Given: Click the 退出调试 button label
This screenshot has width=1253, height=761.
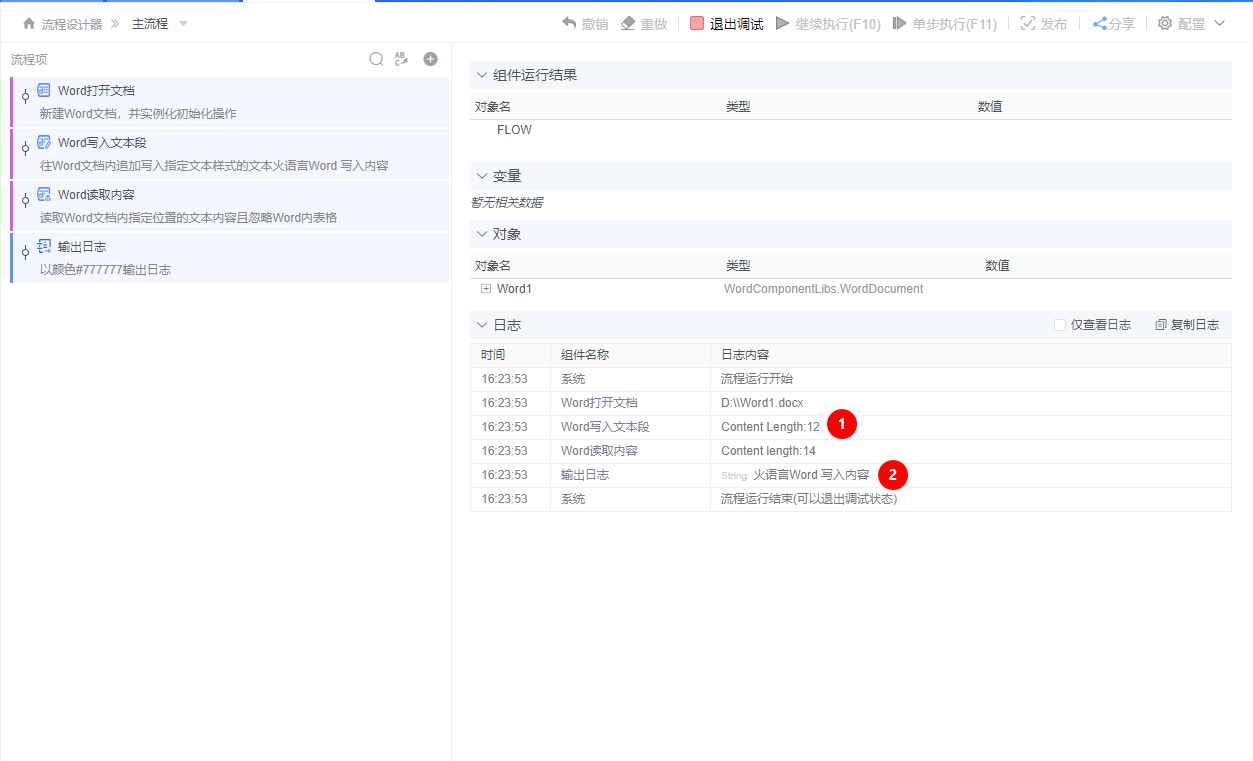Looking at the screenshot, I should 737,24.
